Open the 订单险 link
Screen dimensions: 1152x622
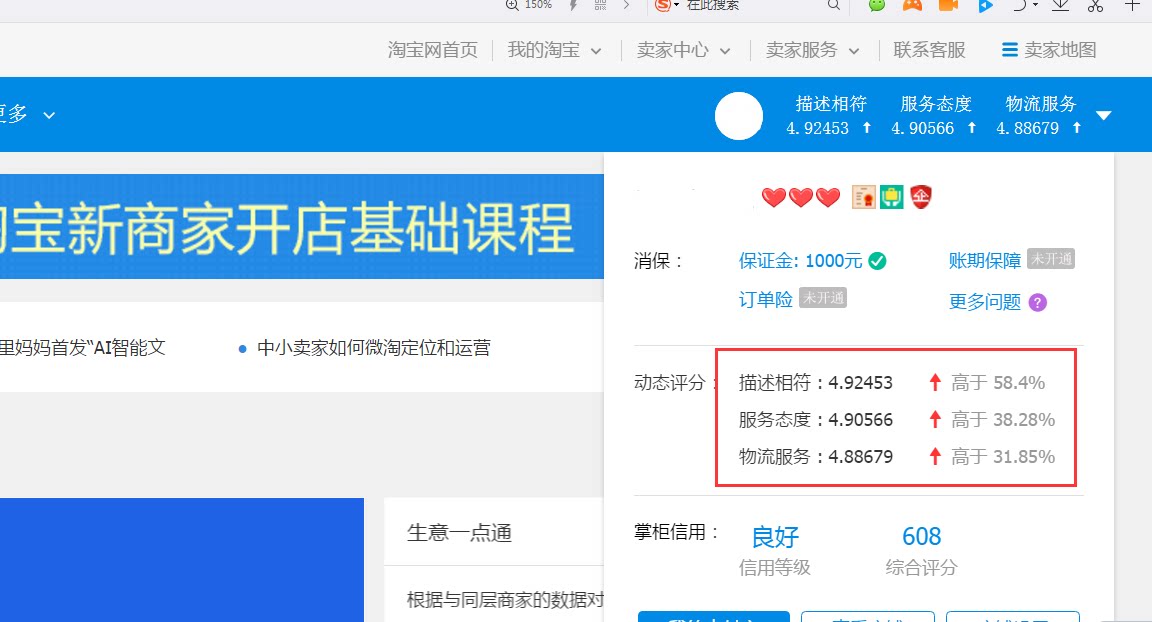coord(766,300)
